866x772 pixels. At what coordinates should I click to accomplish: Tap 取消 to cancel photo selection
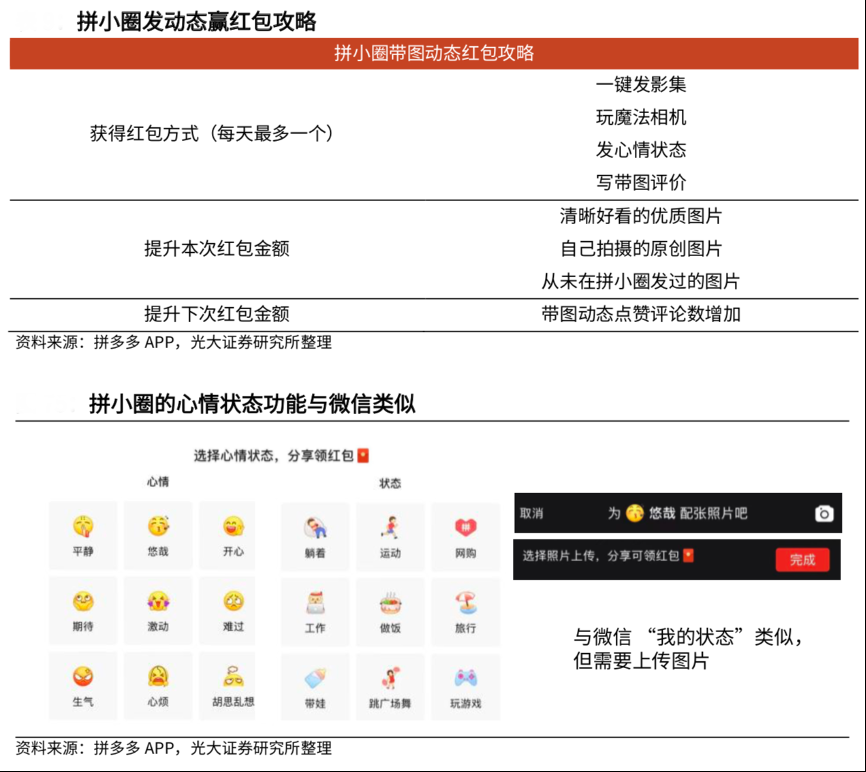tap(532, 513)
